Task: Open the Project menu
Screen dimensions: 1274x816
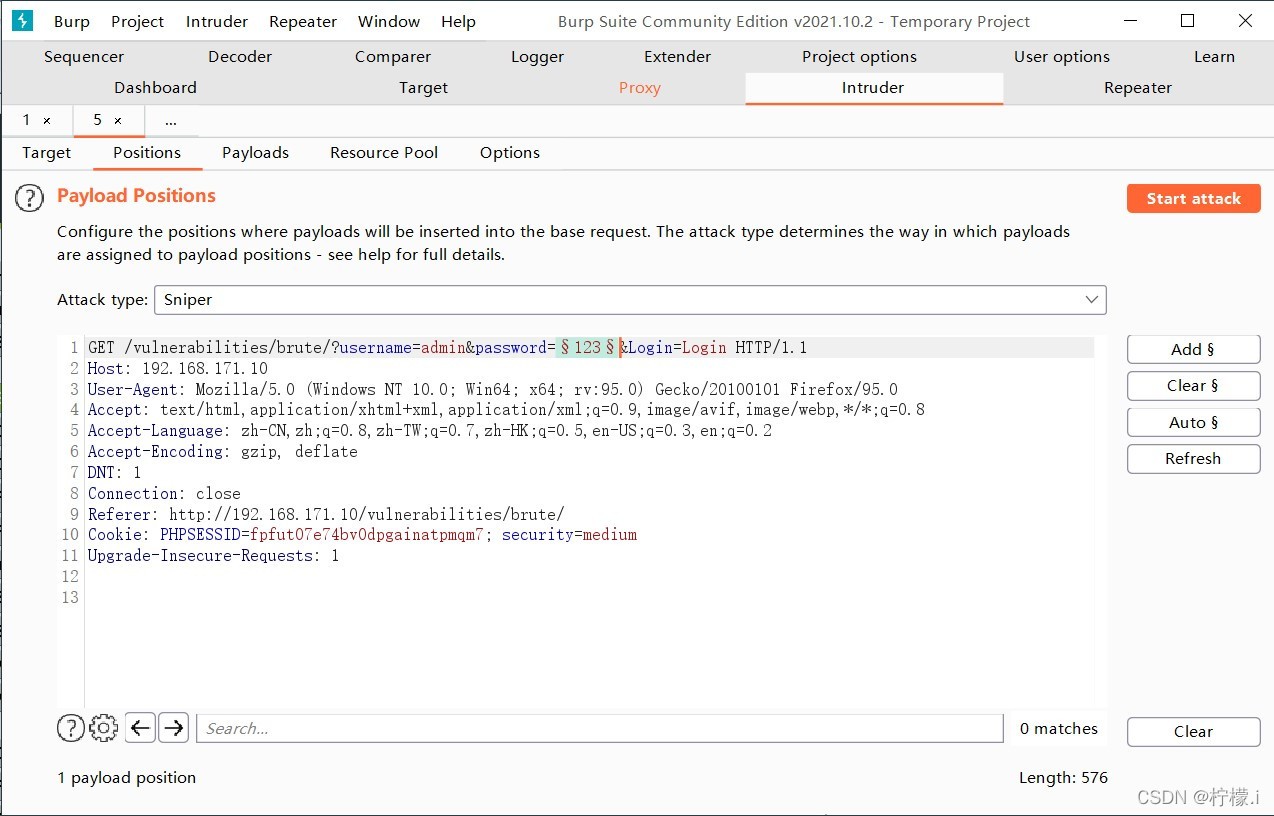Action: [138, 21]
